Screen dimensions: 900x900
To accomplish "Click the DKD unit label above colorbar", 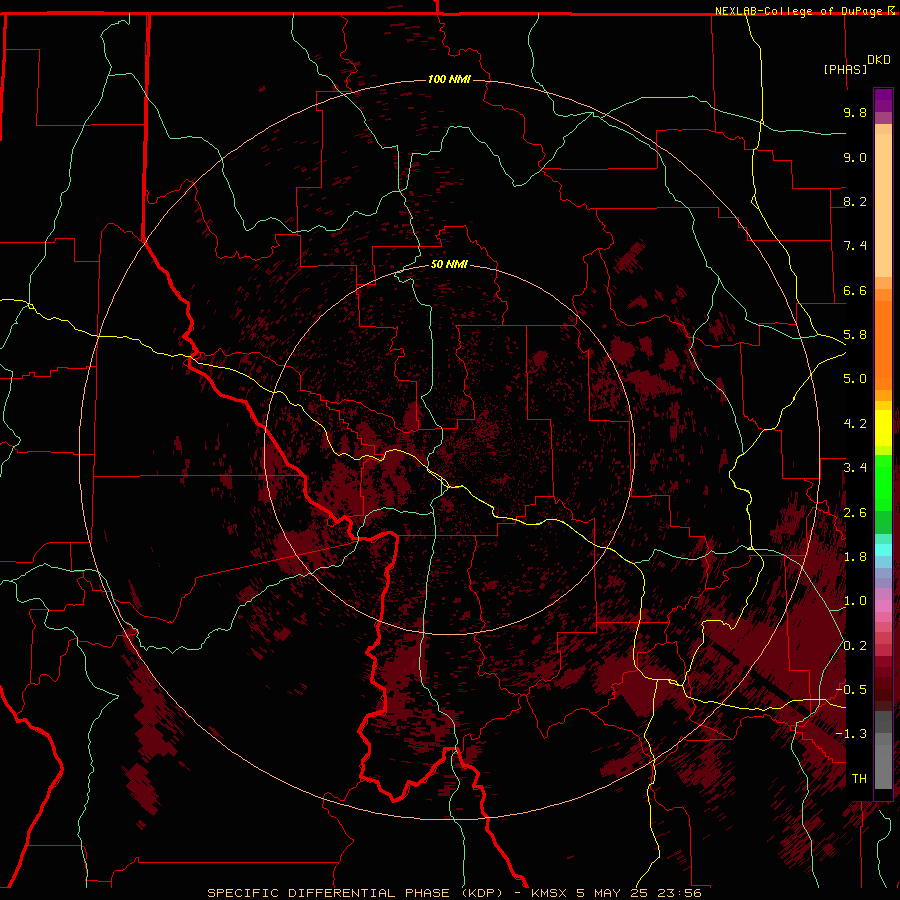I will pyautogui.click(x=879, y=60).
